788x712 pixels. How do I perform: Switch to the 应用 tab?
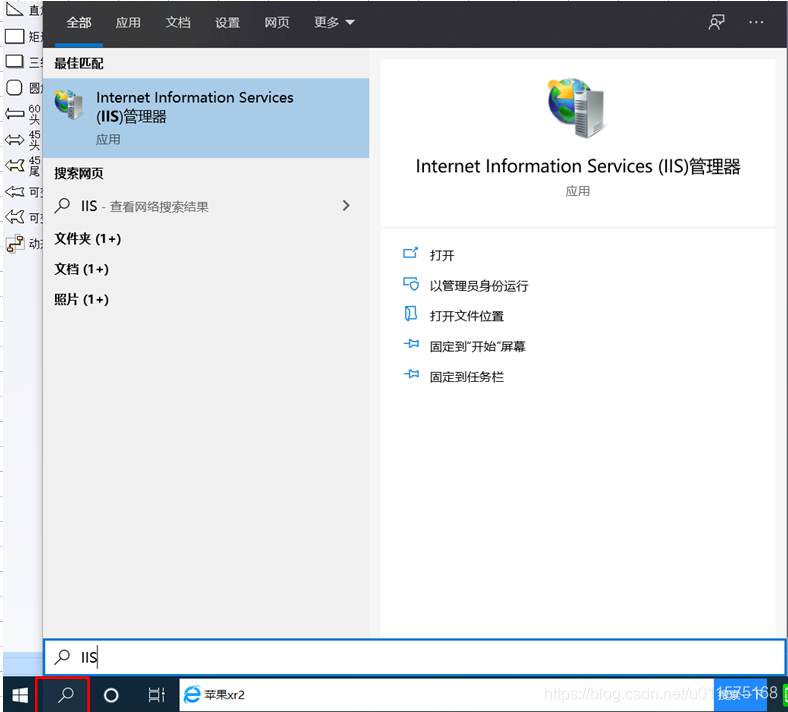[x=128, y=23]
